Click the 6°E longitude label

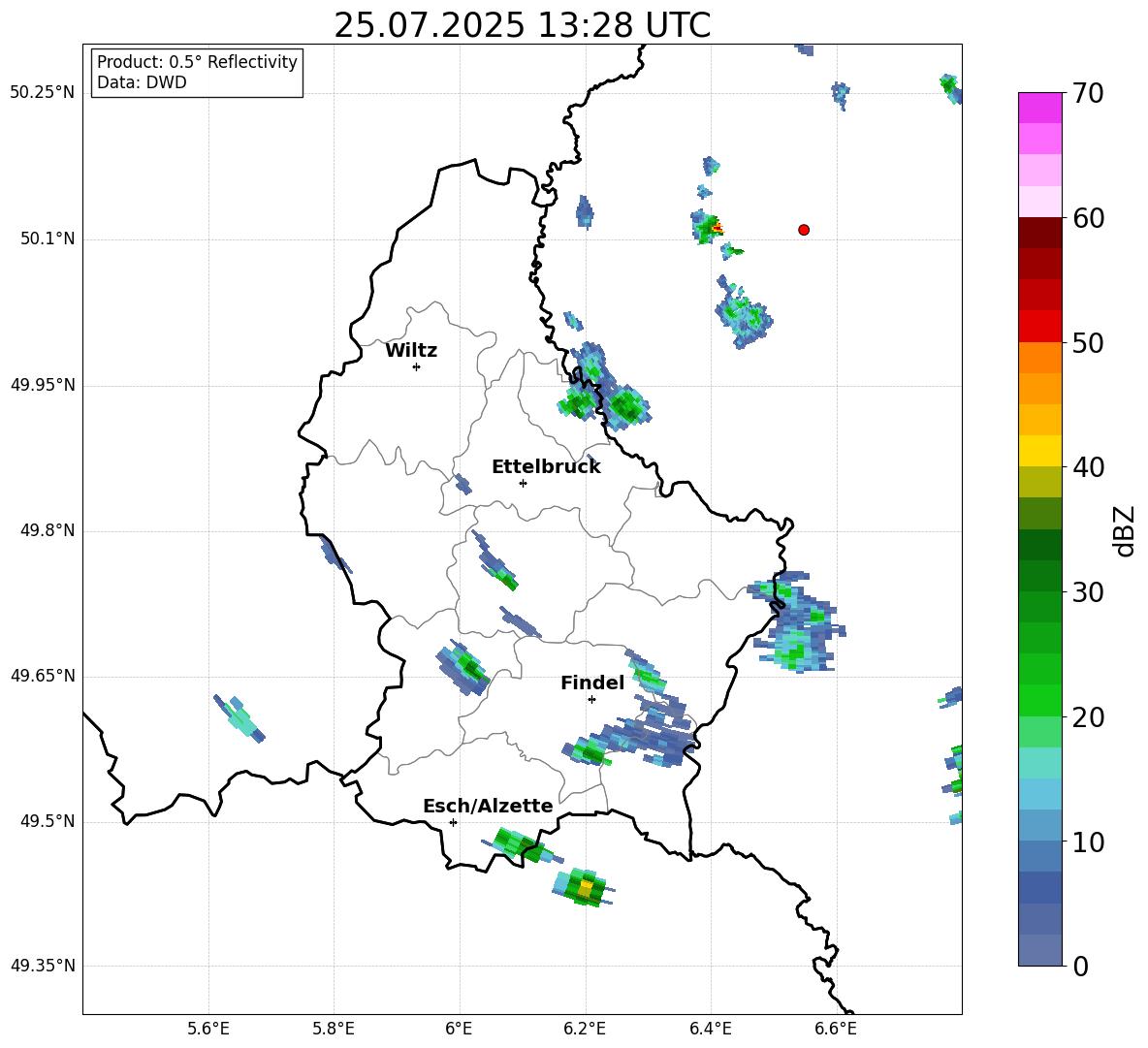(459, 1029)
